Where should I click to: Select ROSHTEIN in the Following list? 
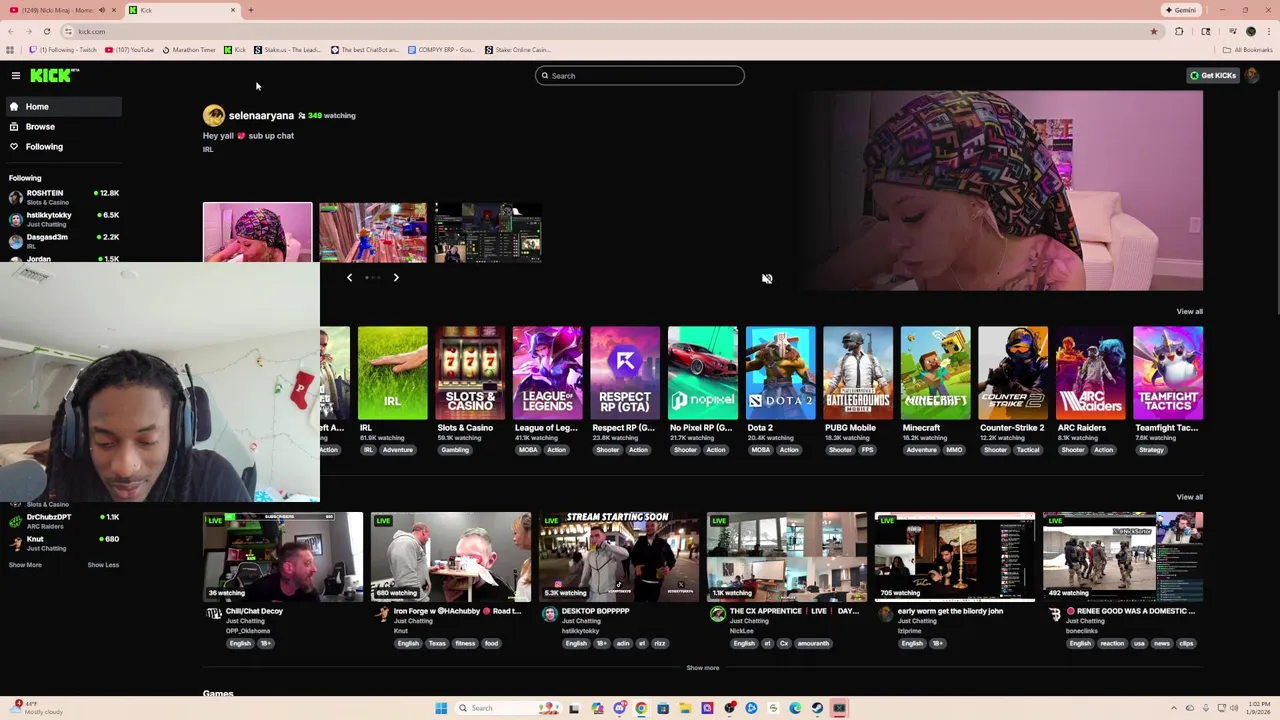click(63, 197)
